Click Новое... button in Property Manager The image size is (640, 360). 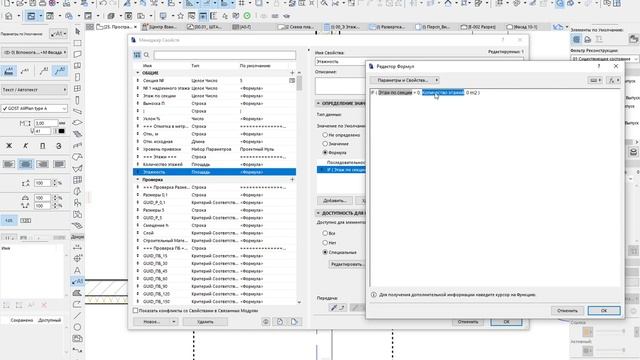pyautogui.click(x=152, y=322)
